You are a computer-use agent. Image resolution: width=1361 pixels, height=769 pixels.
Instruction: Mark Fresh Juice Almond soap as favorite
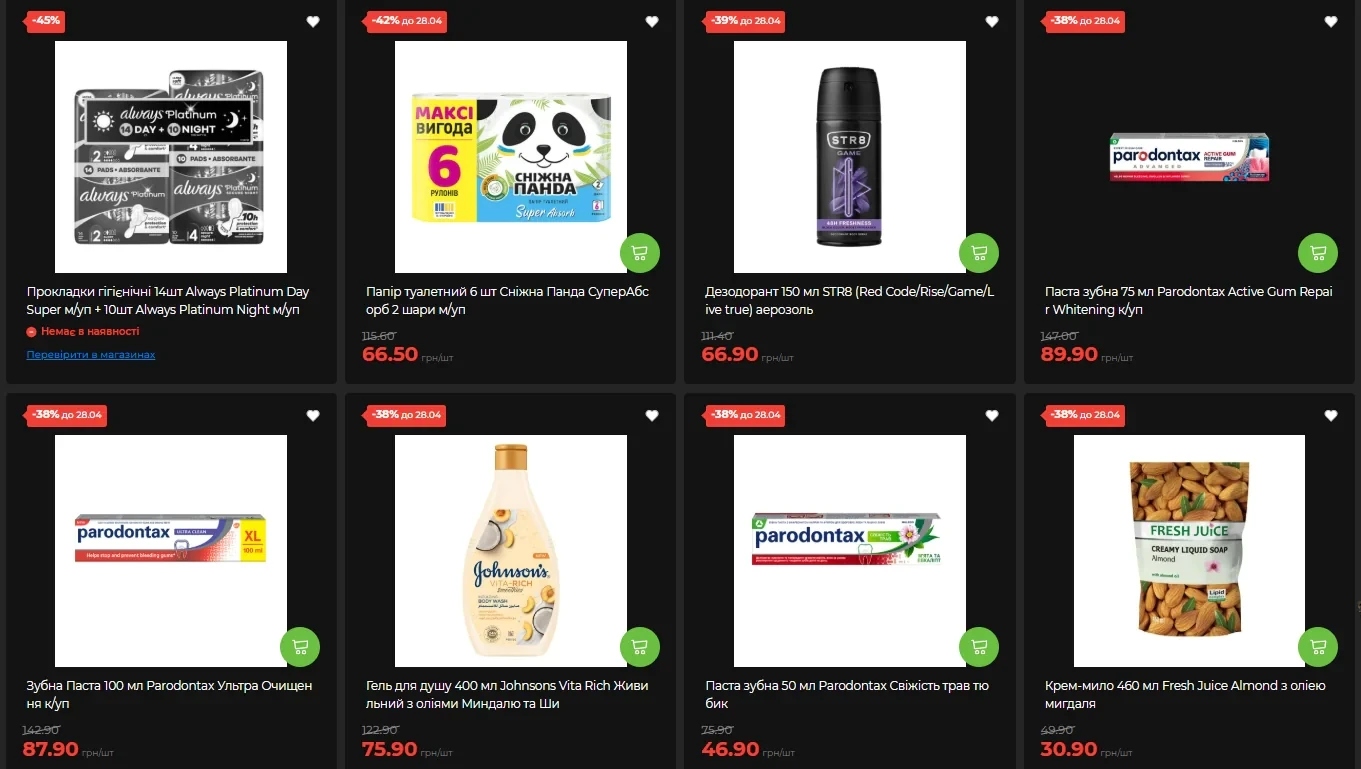point(1331,416)
